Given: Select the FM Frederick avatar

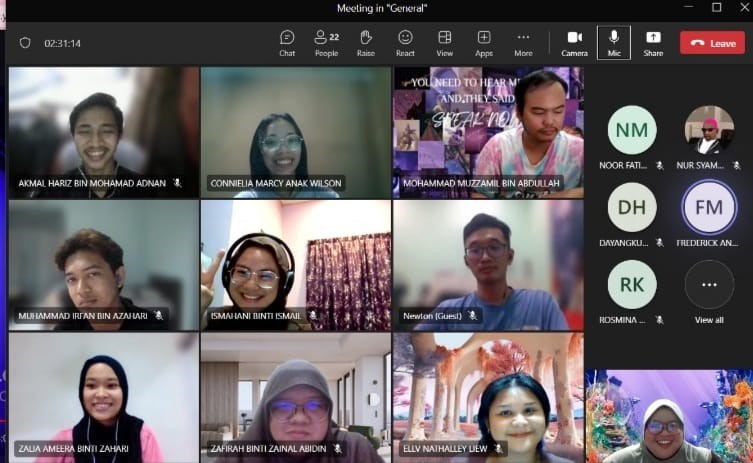Looking at the screenshot, I should tap(709, 208).
